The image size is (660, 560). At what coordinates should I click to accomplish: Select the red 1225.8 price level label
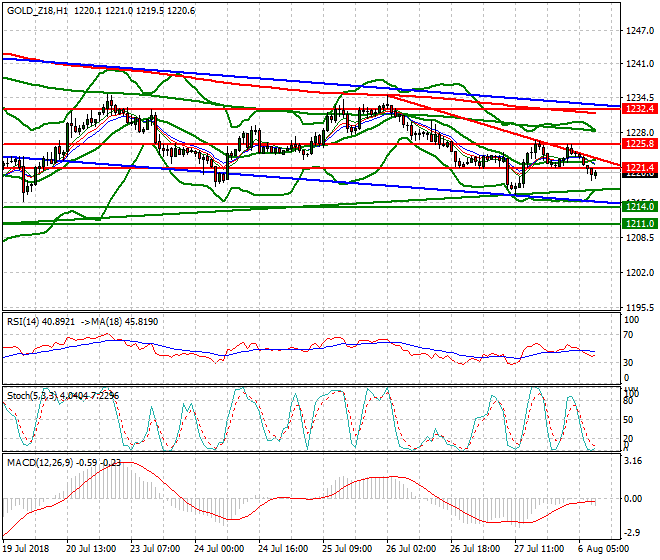tap(639, 144)
